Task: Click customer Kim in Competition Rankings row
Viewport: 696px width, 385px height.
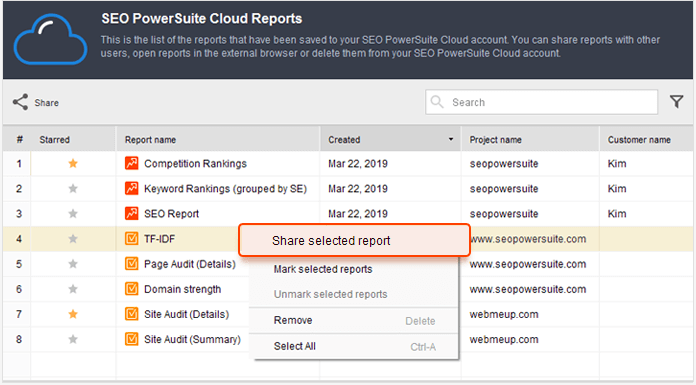Action: [x=617, y=163]
